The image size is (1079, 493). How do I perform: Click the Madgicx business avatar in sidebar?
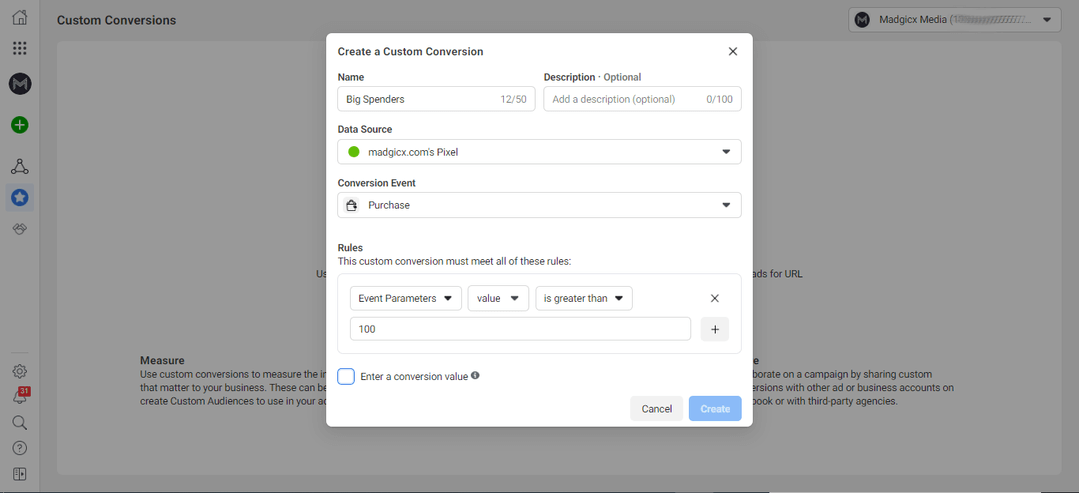pos(20,84)
